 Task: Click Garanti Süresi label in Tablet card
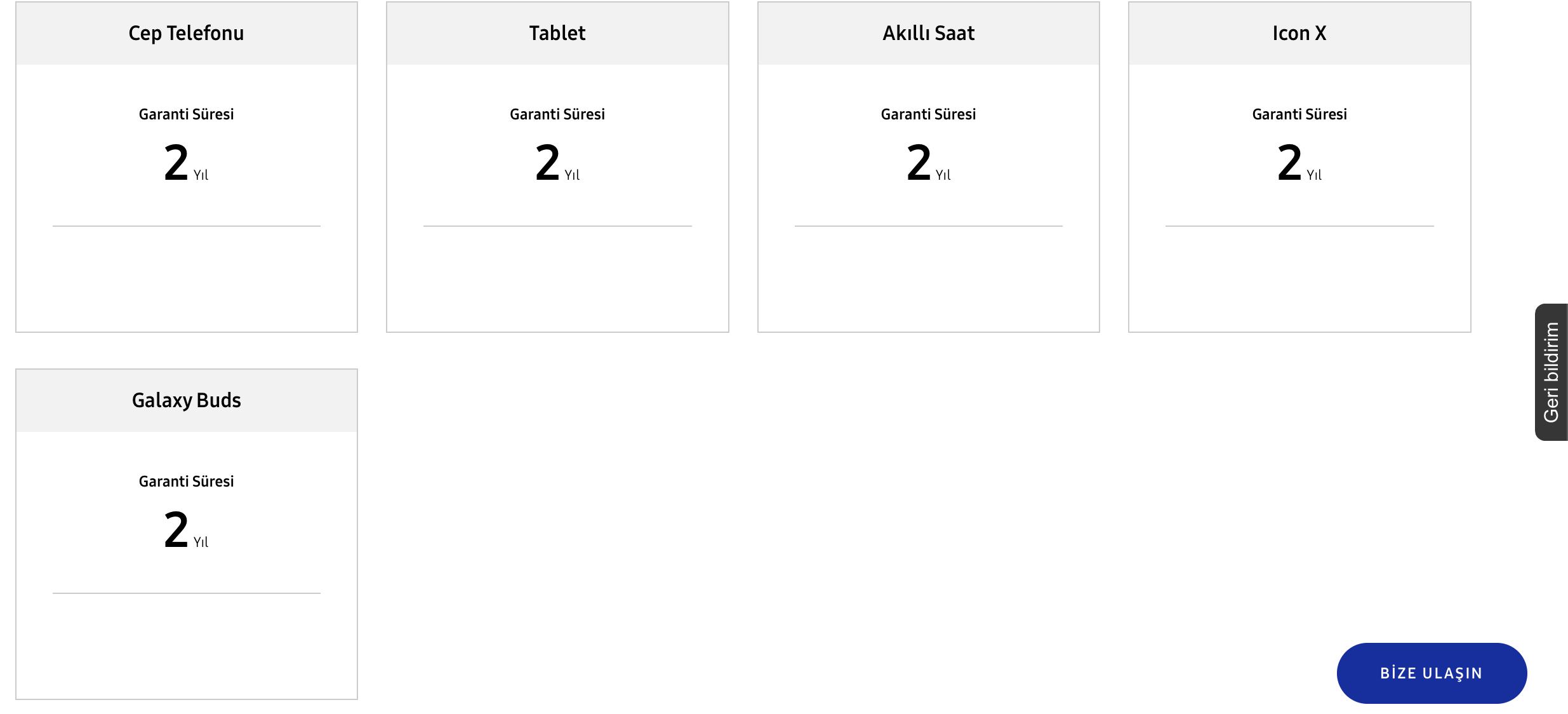click(557, 114)
